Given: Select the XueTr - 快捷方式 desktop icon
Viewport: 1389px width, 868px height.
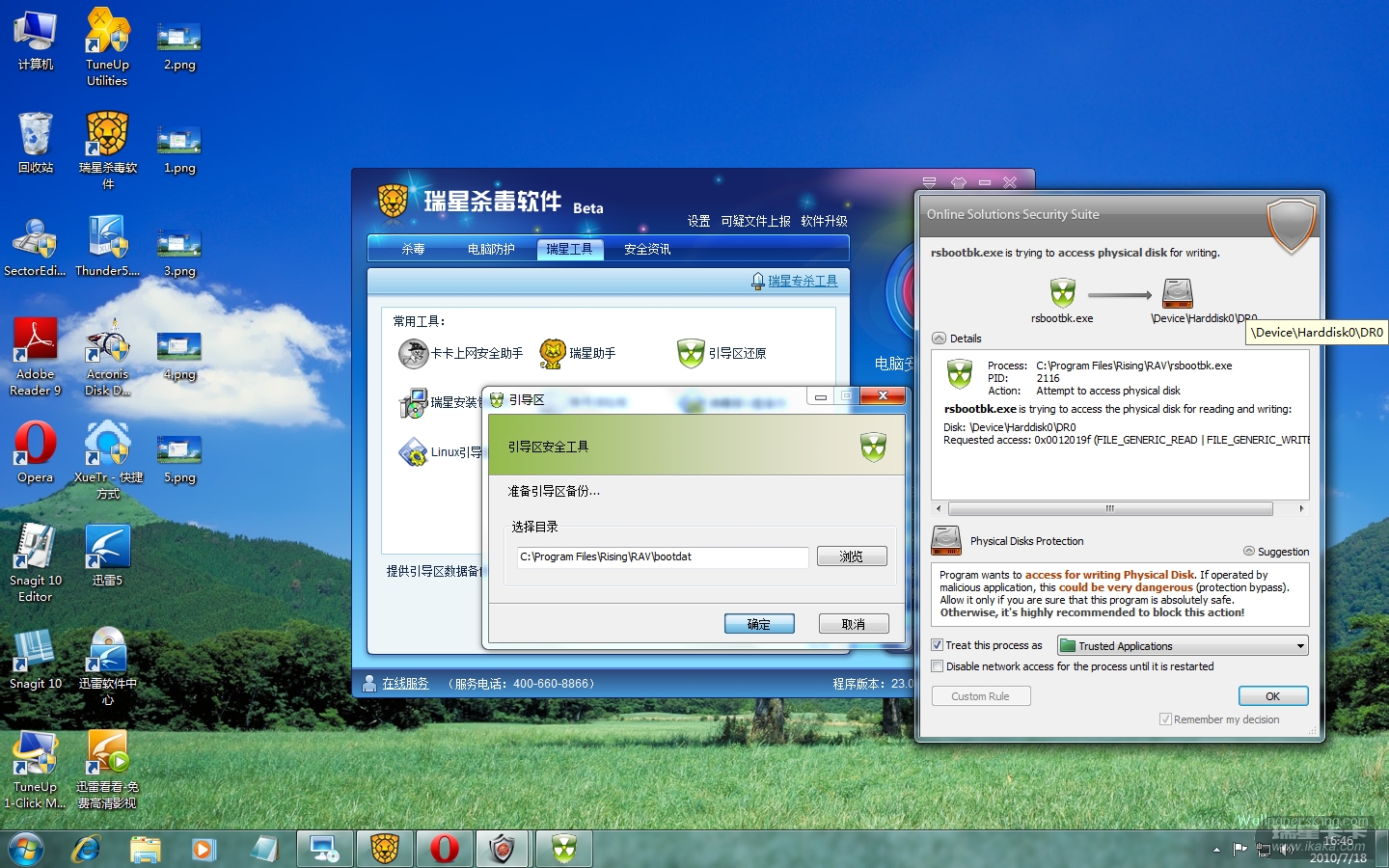Looking at the screenshot, I should pyautogui.click(x=107, y=460).
